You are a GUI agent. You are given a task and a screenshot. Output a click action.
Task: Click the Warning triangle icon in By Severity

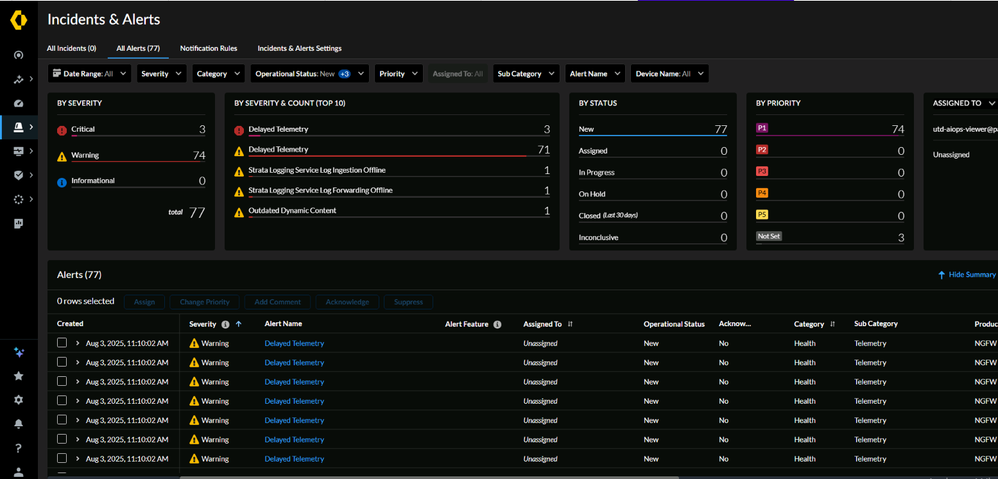point(62,156)
